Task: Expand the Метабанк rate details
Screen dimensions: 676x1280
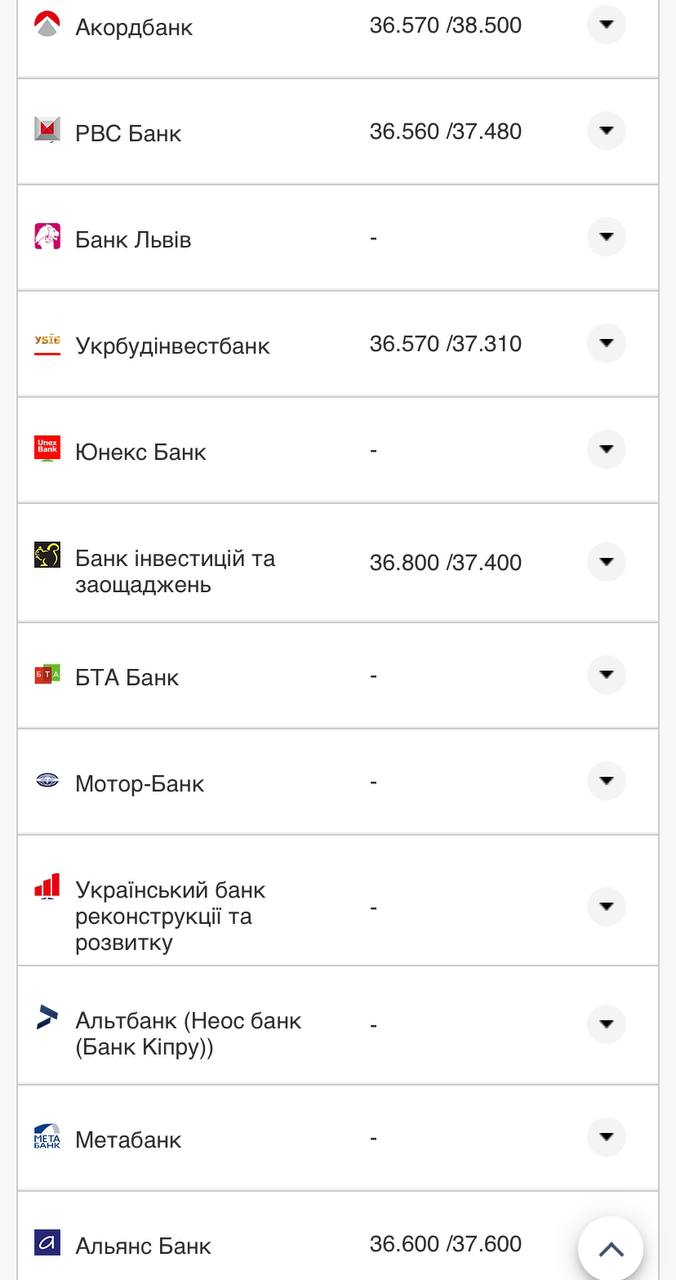Action: click(x=606, y=1136)
